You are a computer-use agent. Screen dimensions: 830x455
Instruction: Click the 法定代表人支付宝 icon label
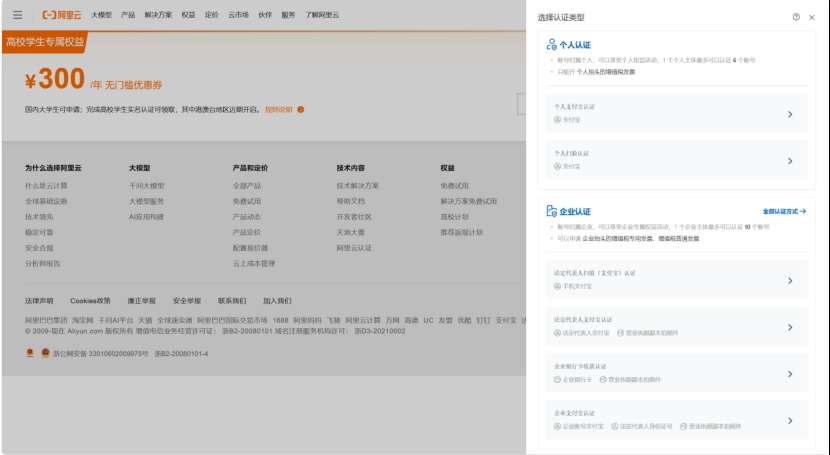pos(581,333)
